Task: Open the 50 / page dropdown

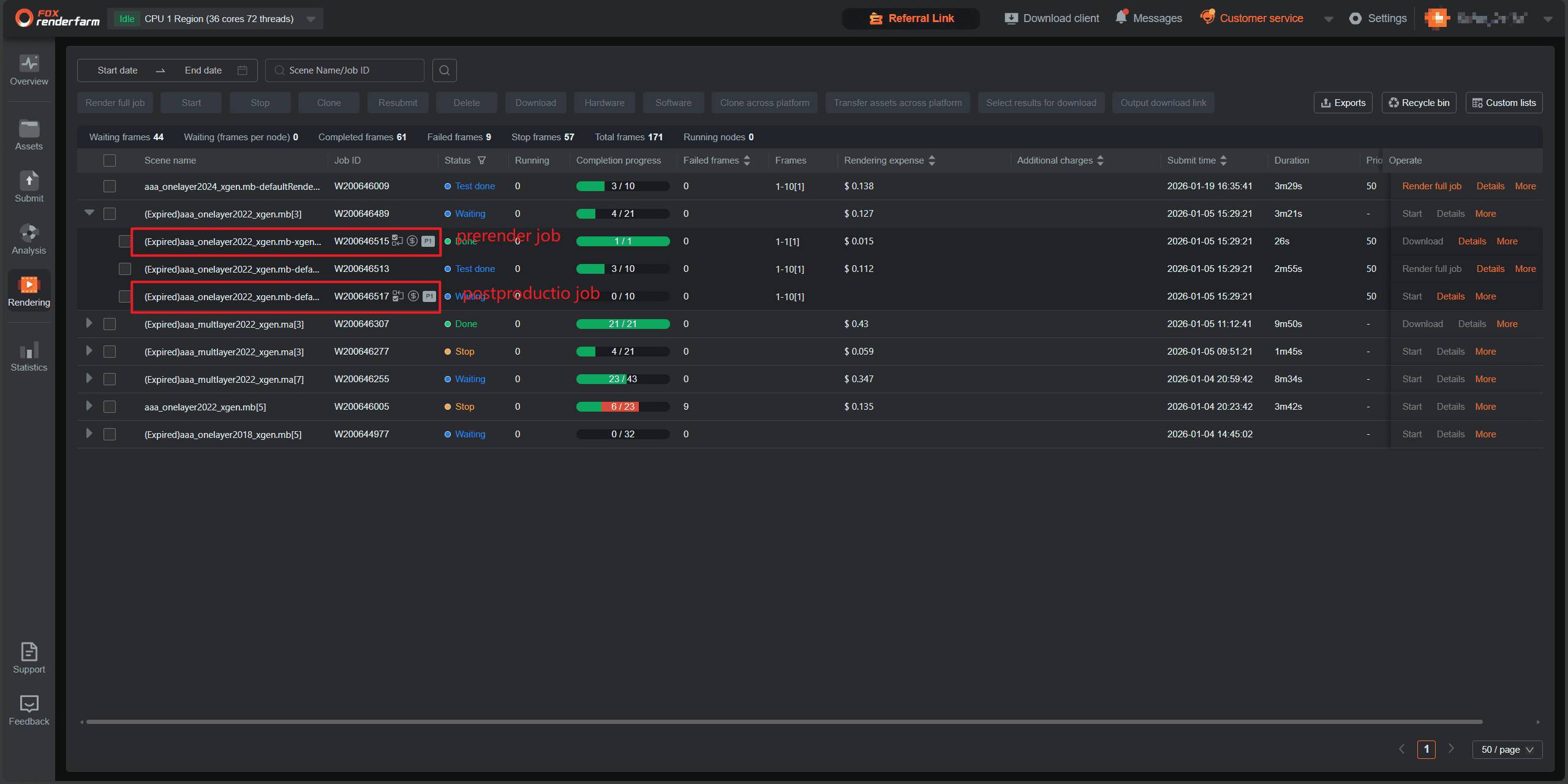Action: 1507,750
